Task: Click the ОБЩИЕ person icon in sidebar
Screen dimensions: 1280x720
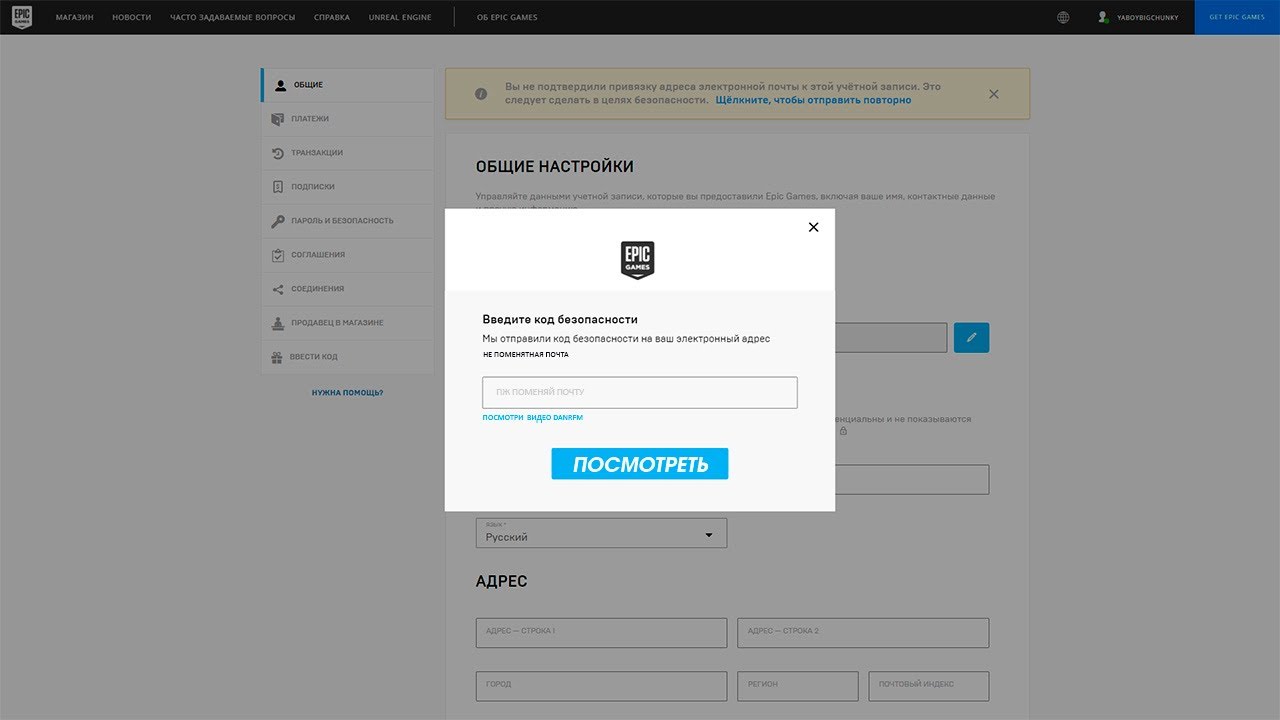Action: [x=280, y=85]
